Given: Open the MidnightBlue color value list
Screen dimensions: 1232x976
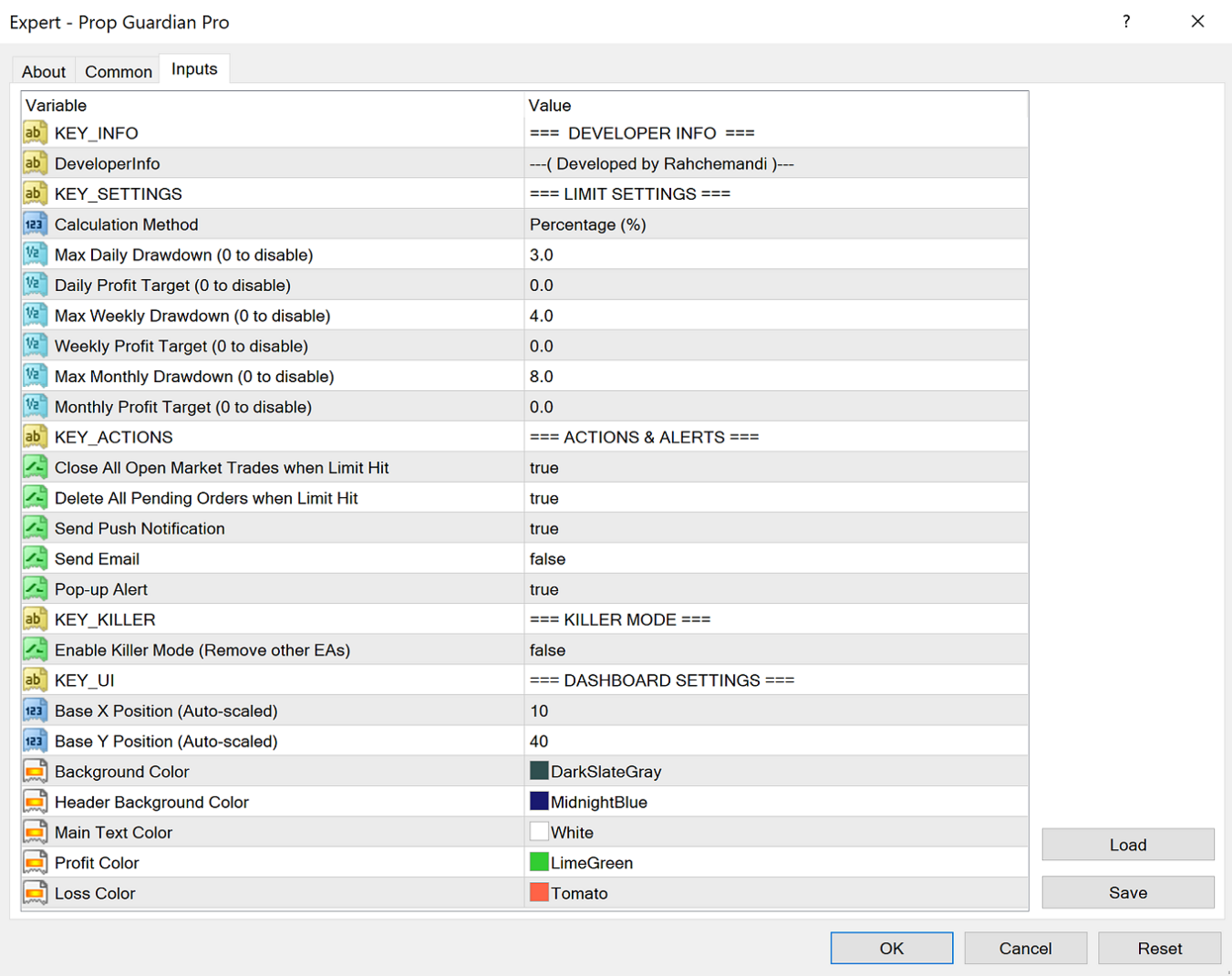Looking at the screenshot, I should 776,802.
